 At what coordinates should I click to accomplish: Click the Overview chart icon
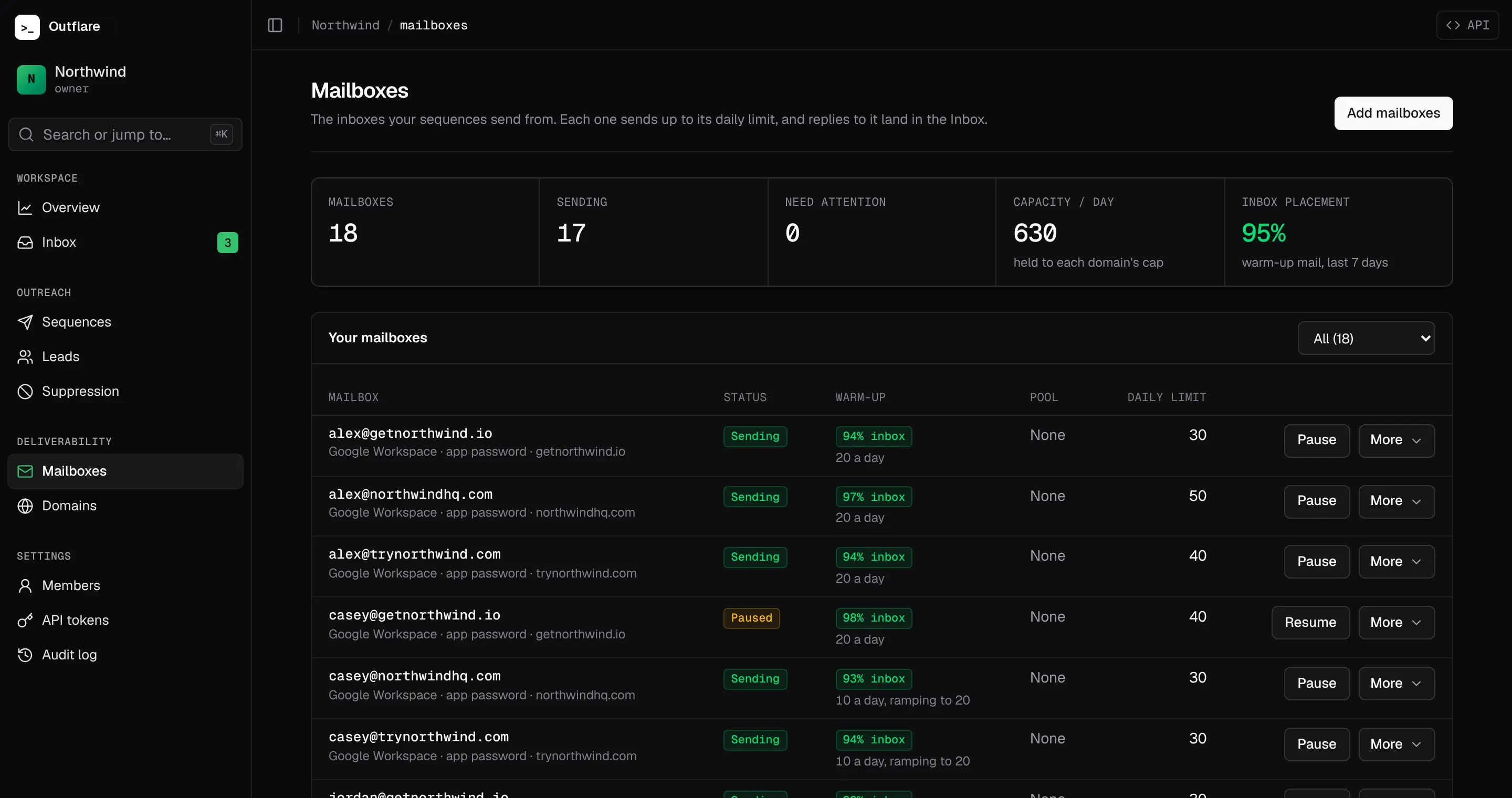[x=25, y=208]
